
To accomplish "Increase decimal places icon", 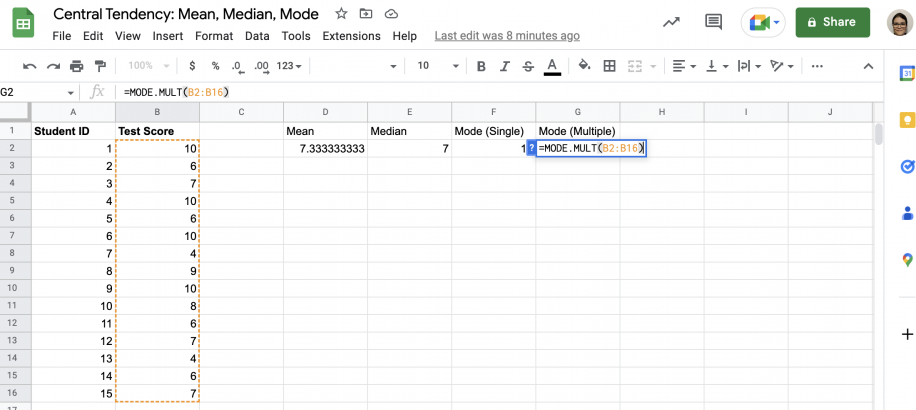I will 262,67.
